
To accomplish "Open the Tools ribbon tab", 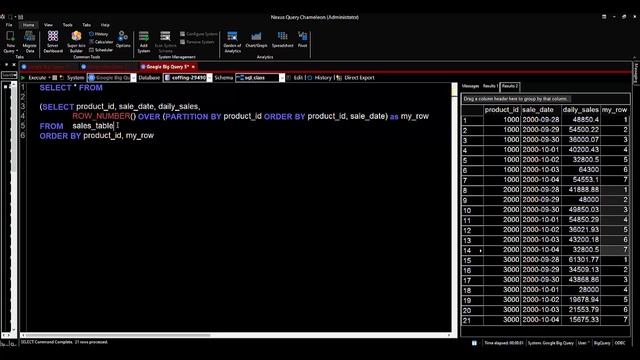I will point(67,25).
